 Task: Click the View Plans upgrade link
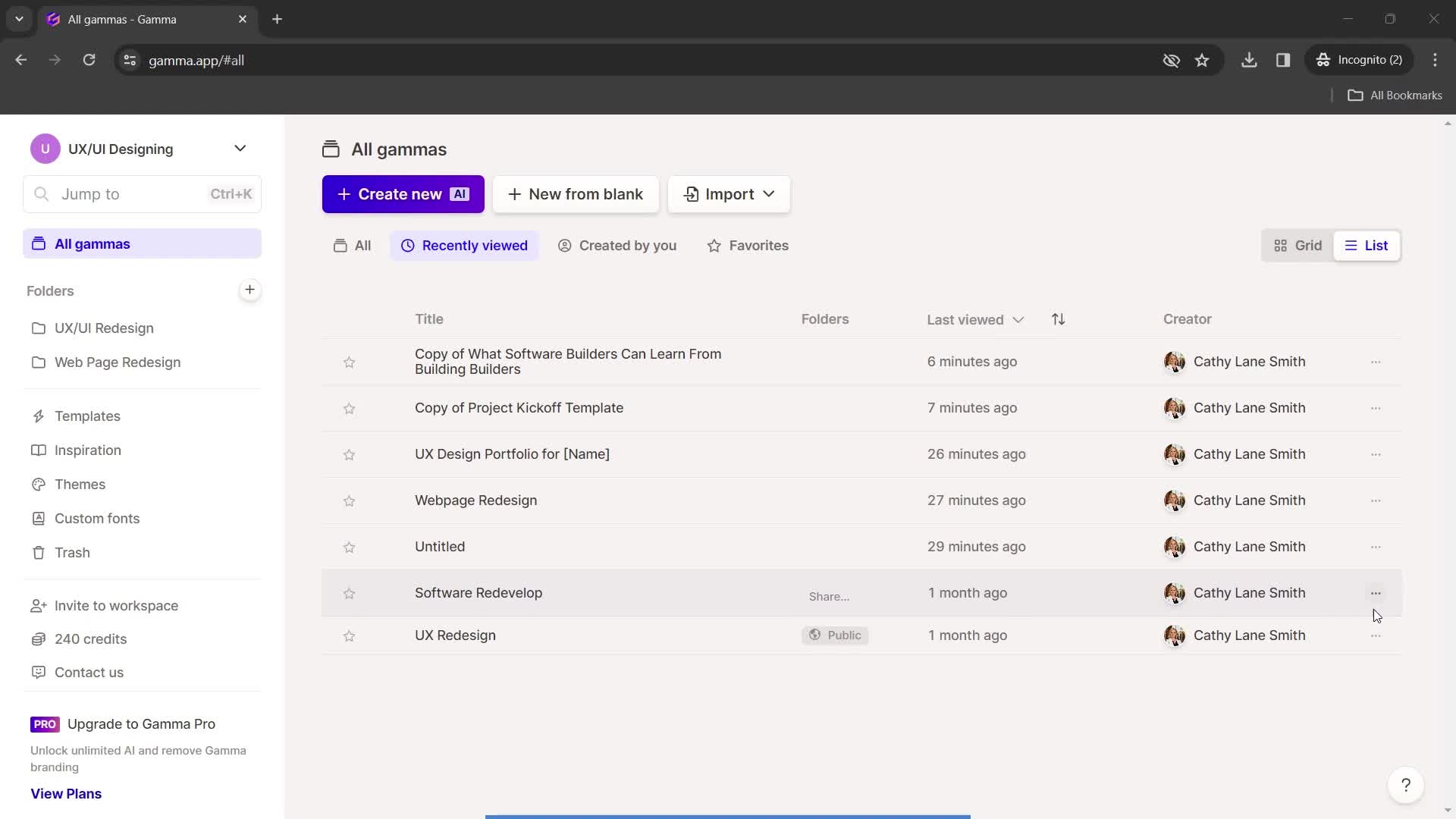(x=67, y=793)
